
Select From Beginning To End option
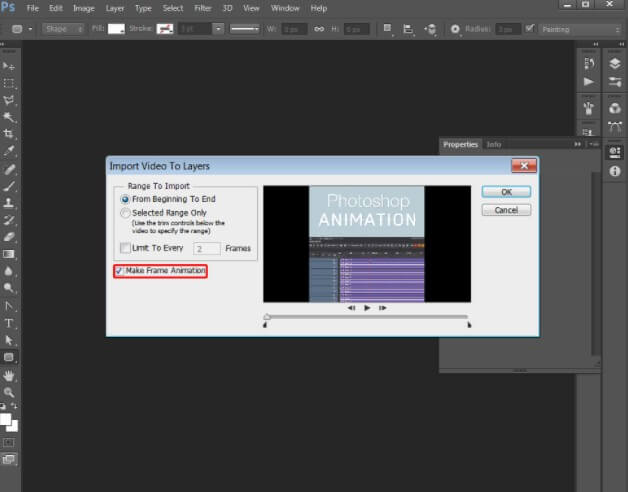(125, 199)
